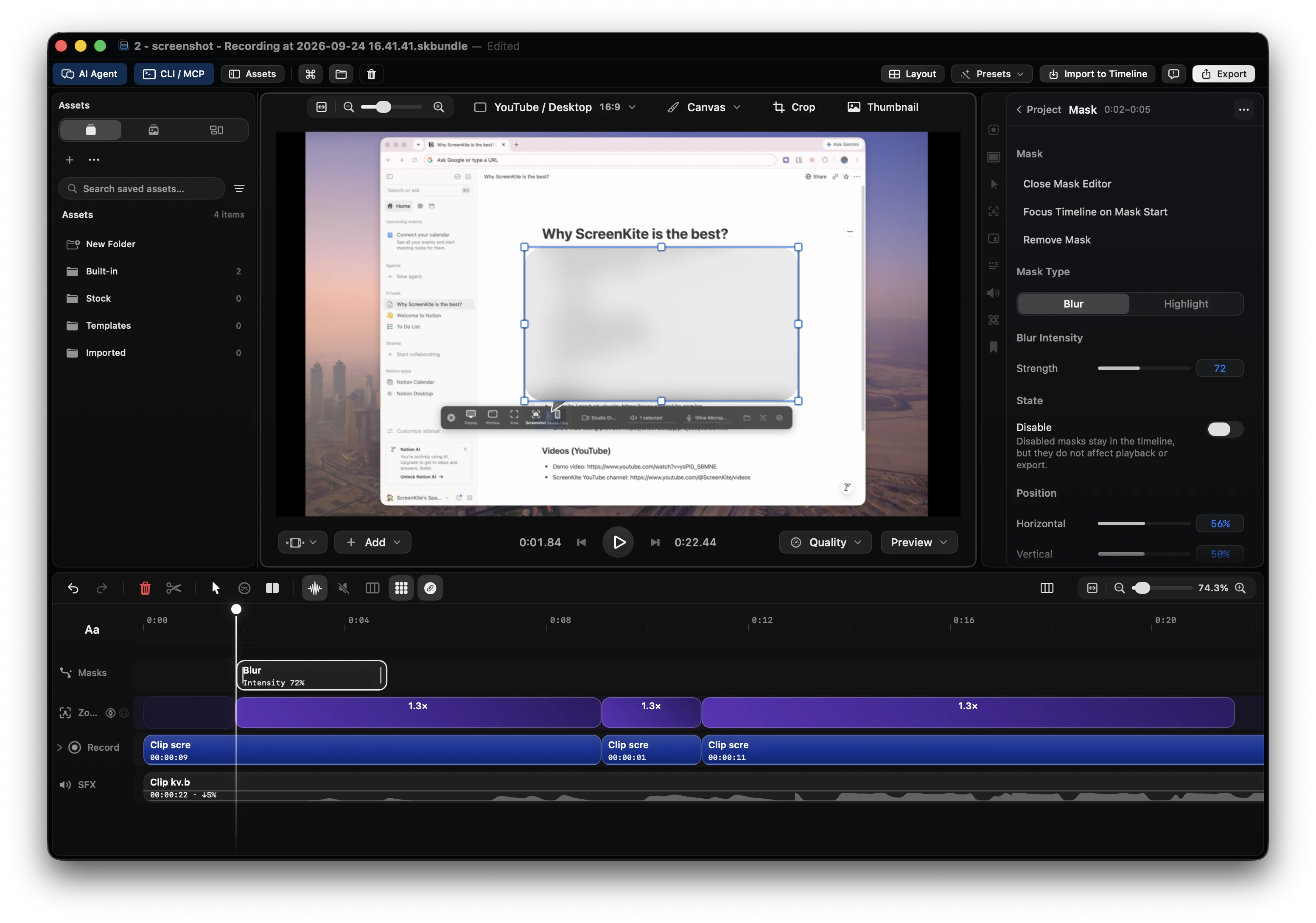Click the timeline zoom-in magnifier

pos(1240,588)
